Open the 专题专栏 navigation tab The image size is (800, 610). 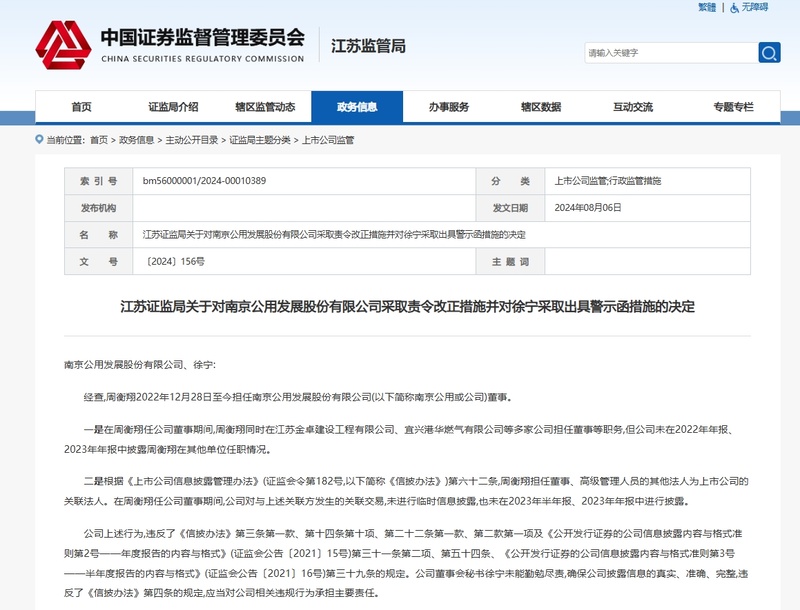[733, 107]
